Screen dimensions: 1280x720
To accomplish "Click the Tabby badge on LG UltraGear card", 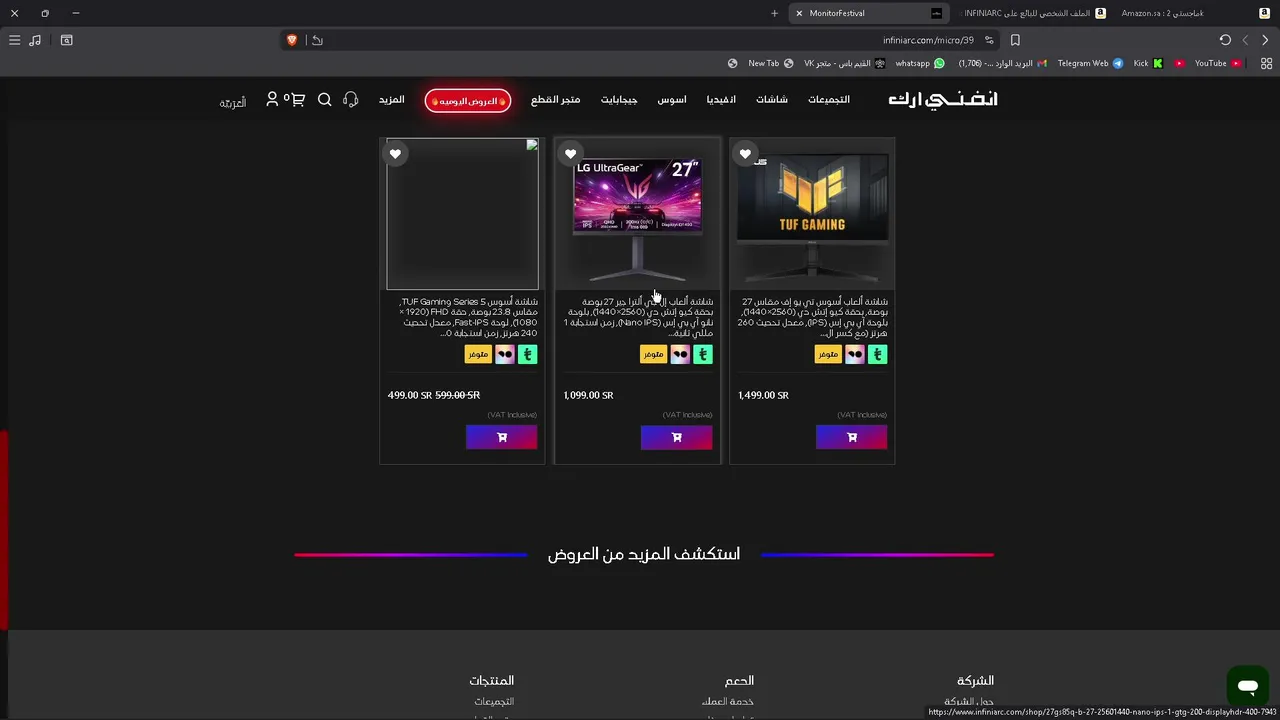I will click(679, 354).
